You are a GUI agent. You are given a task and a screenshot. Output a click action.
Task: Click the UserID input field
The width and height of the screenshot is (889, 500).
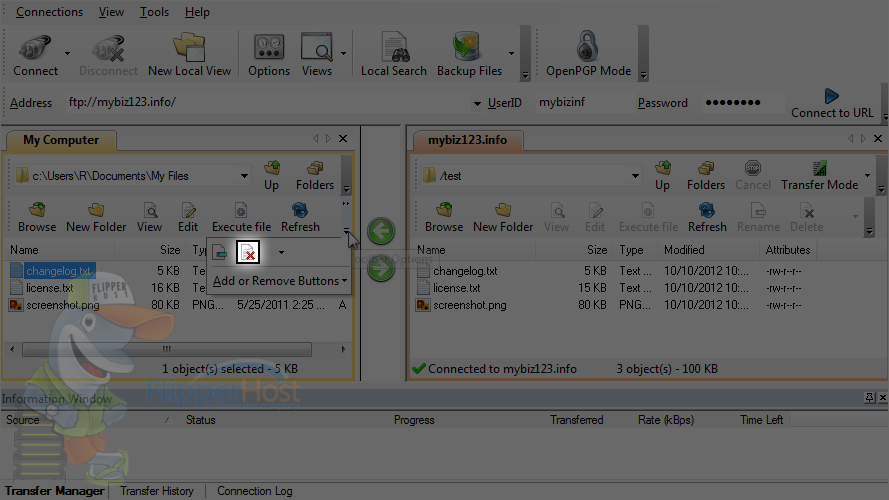[582, 103]
